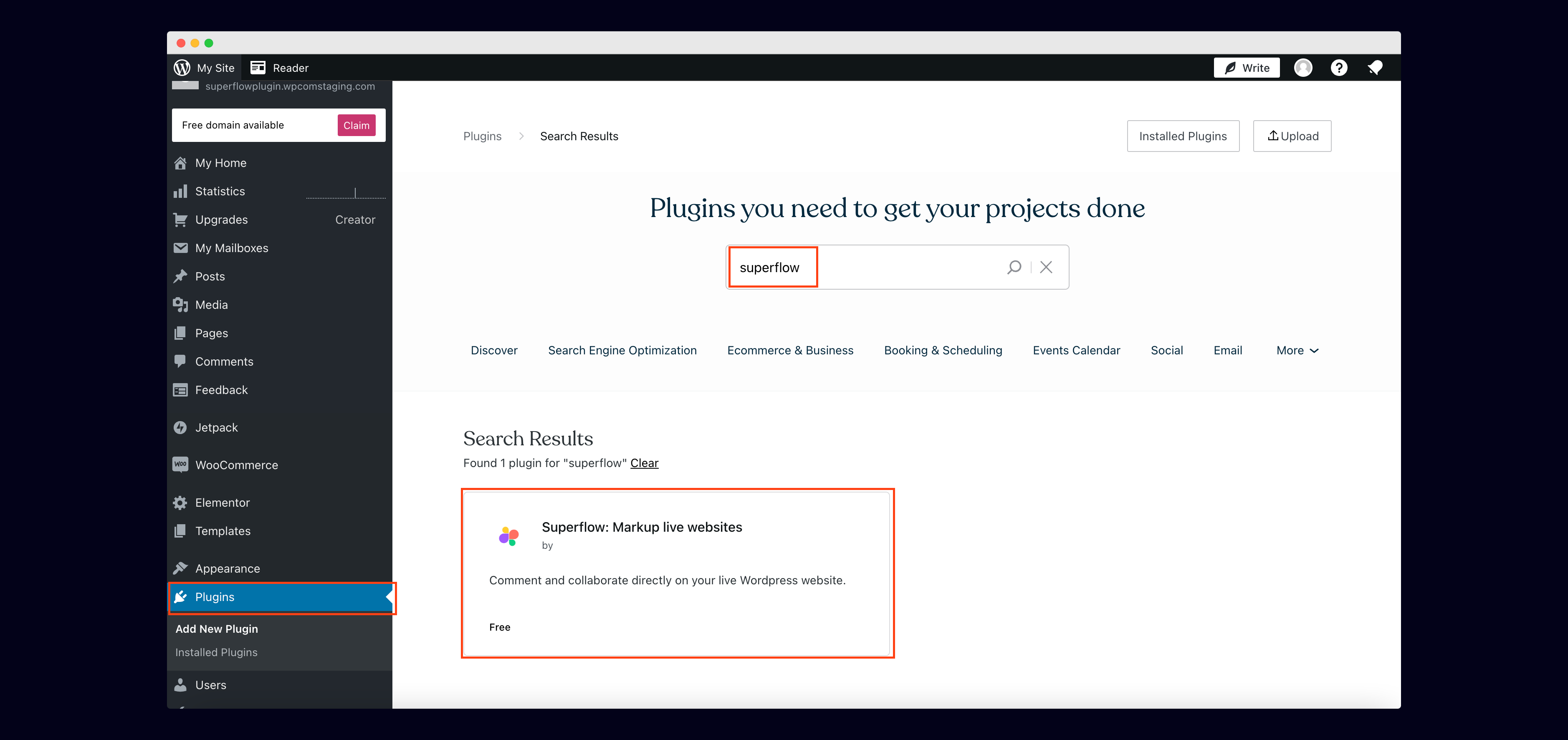Click the My Mailboxes envelope icon

coord(180,248)
